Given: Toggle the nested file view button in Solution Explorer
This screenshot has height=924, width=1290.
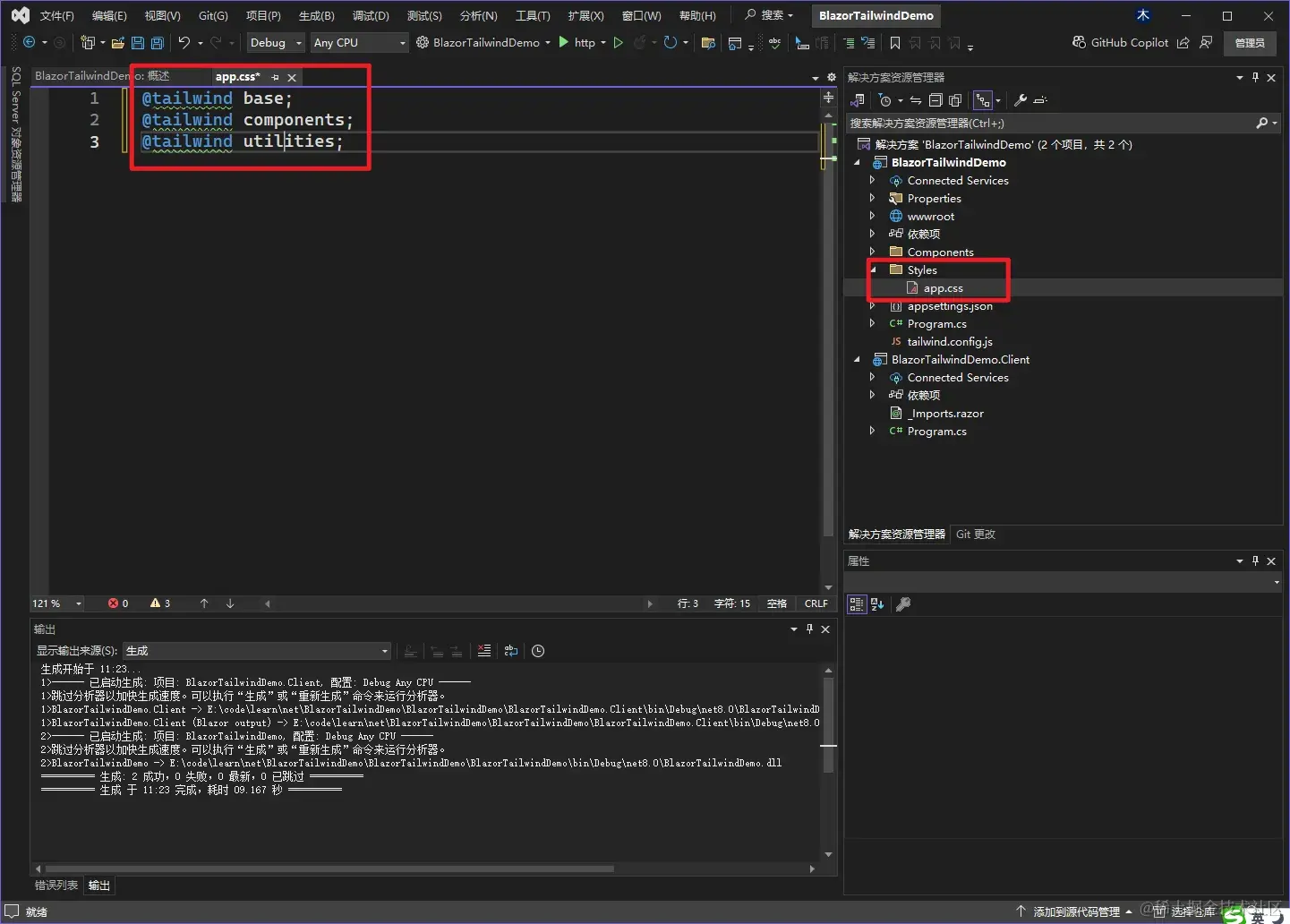Looking at the screenshot, I should tap(983, 100).
